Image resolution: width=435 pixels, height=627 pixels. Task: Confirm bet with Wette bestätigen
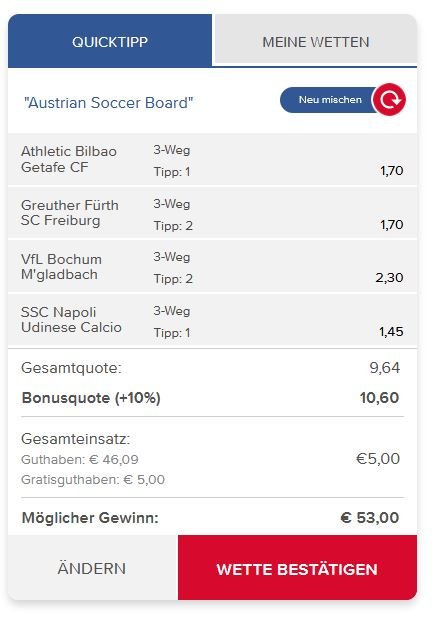click(x=297, y=568)
